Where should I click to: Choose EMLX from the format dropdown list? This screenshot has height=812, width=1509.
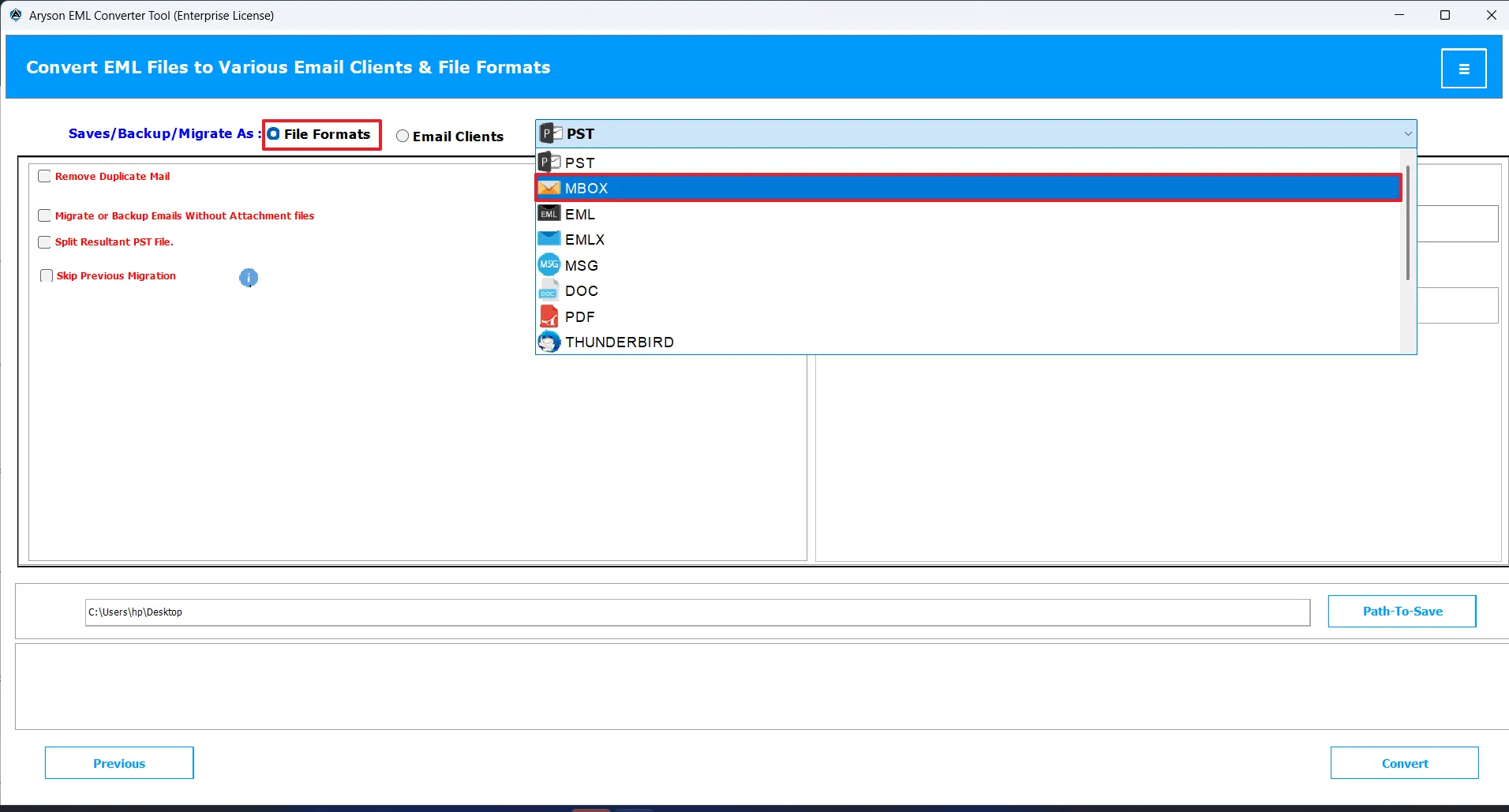pyautogui.click(x=968, y=239)
